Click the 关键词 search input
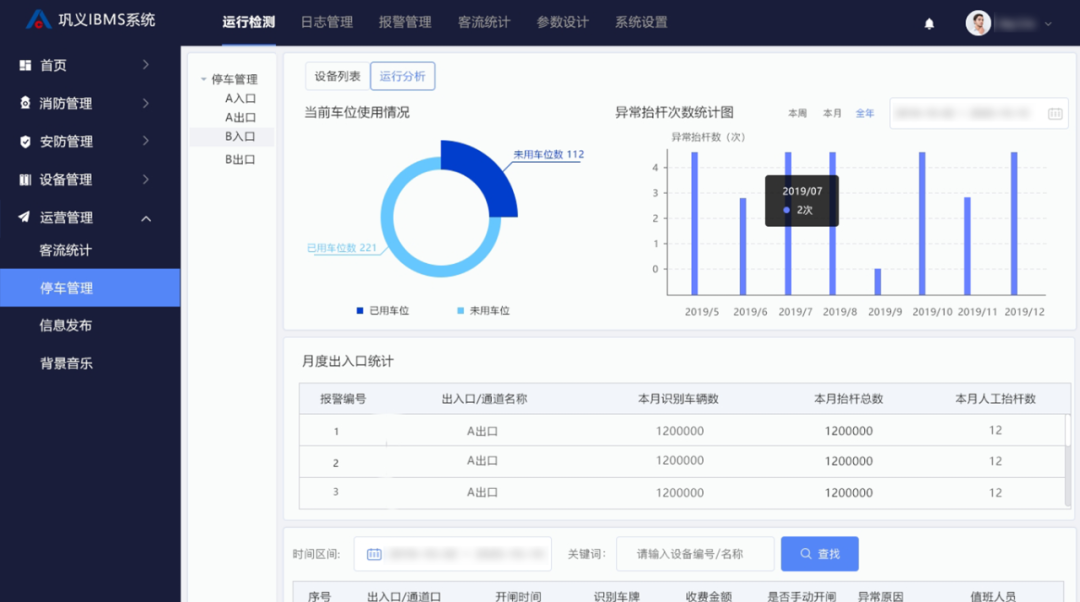Image resolution: width=1080 pixels, height=602 pixels. 695,554
